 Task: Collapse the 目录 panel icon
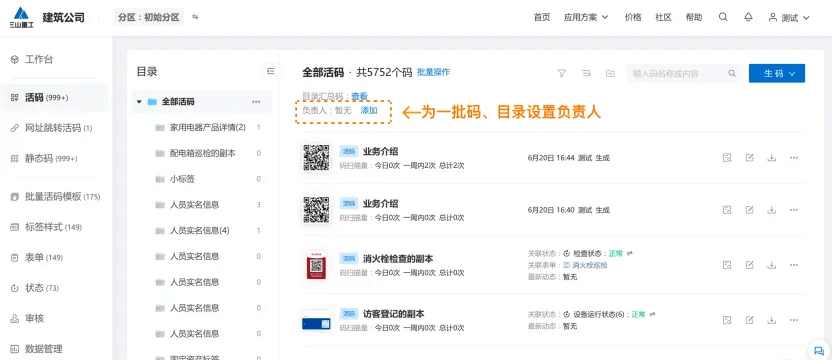(x=271, y=71)
